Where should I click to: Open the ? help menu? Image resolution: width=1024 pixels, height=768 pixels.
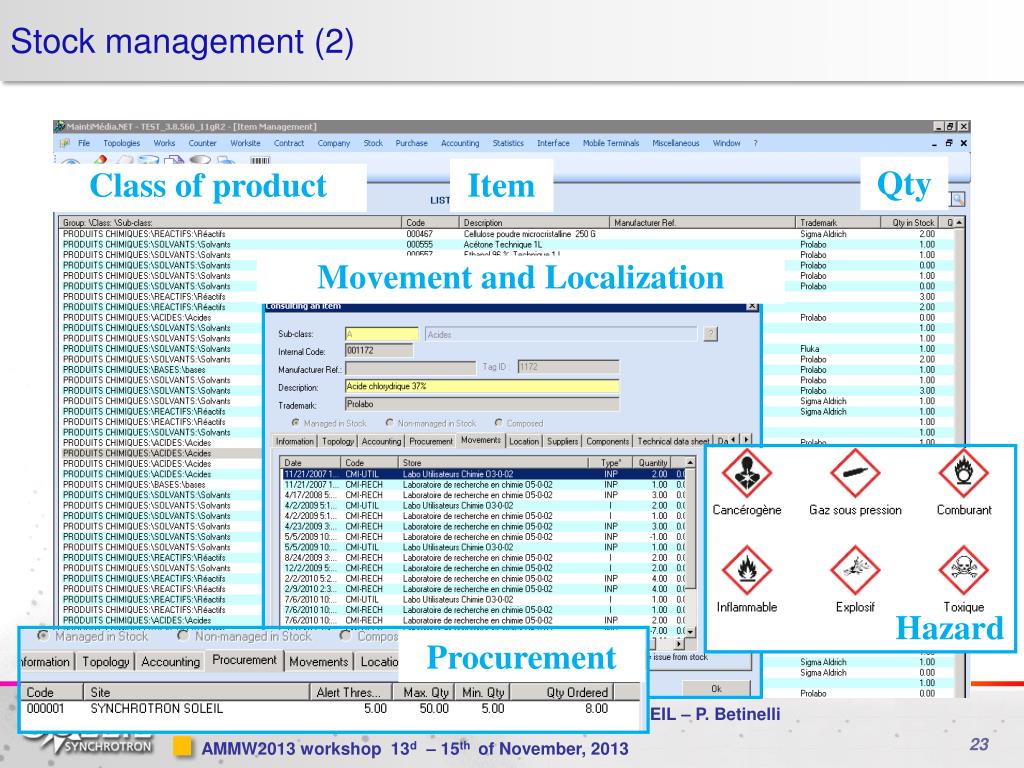click(756, 143)
